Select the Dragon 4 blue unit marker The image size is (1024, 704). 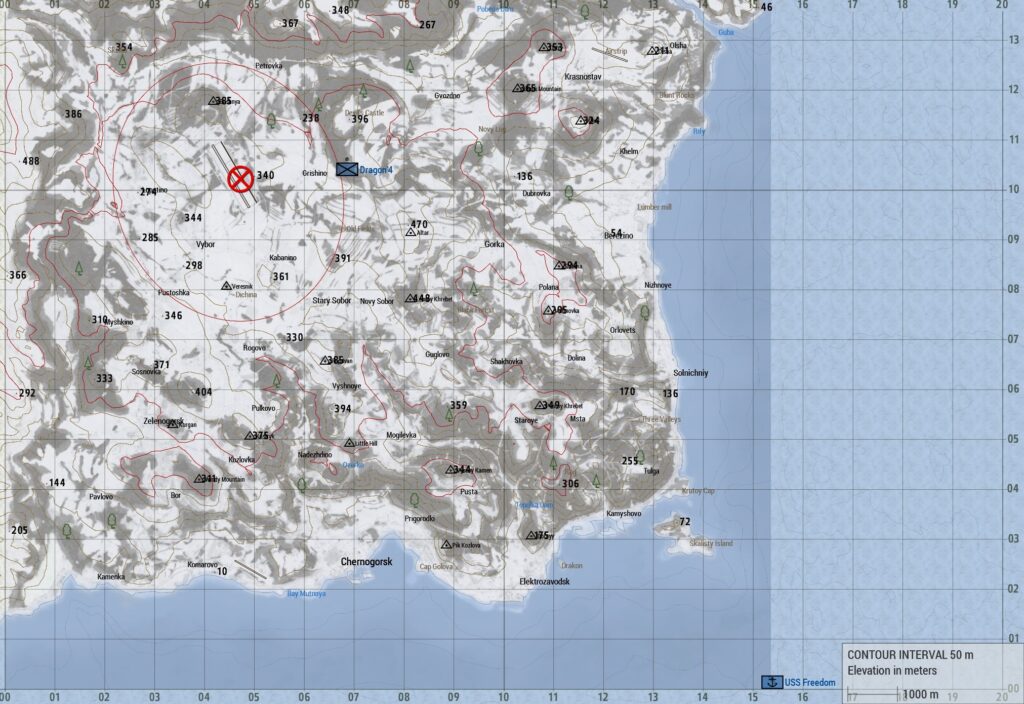(x=347, y=170)
